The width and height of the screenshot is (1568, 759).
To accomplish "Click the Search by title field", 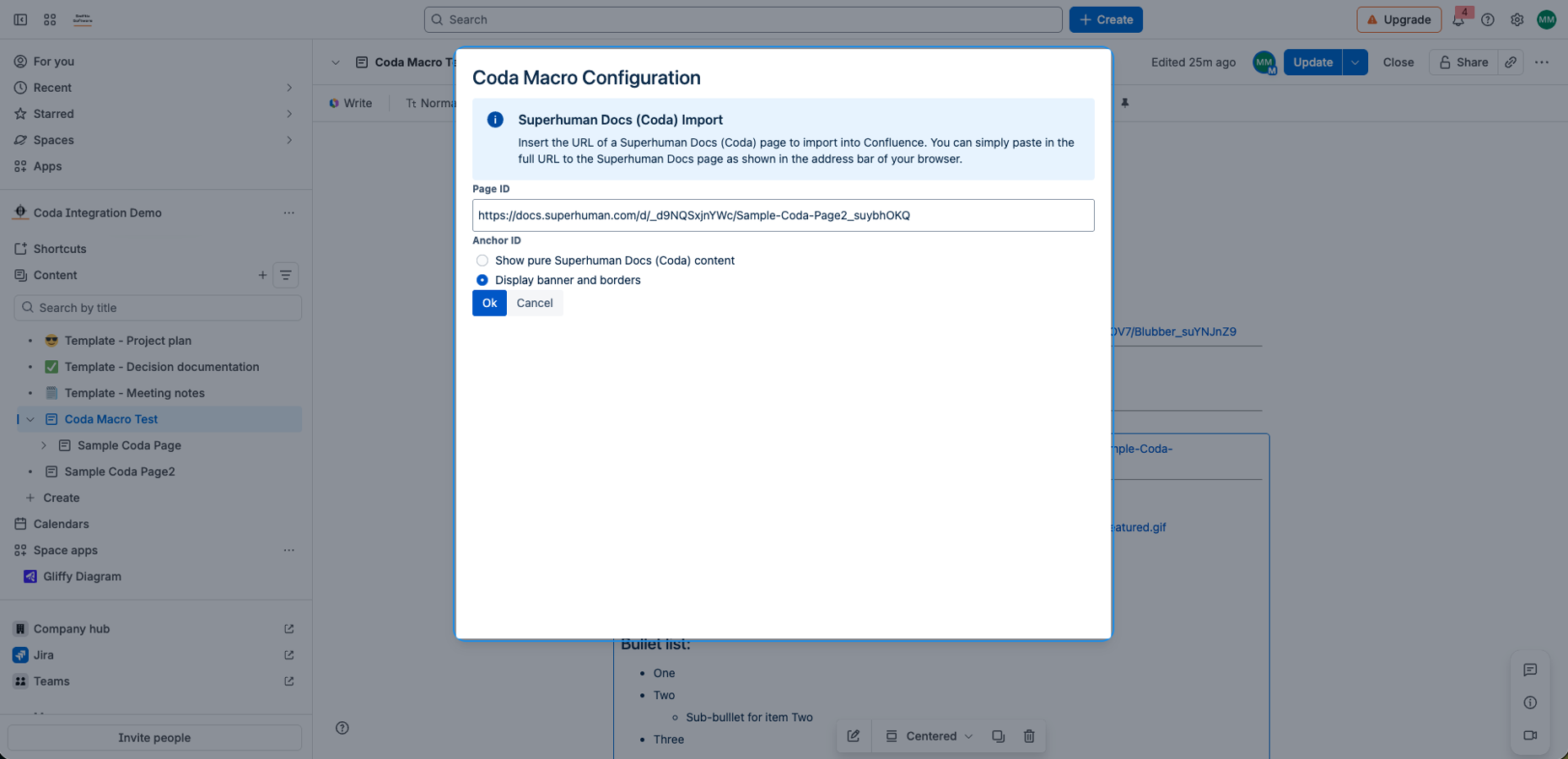I will pos(158,308).
